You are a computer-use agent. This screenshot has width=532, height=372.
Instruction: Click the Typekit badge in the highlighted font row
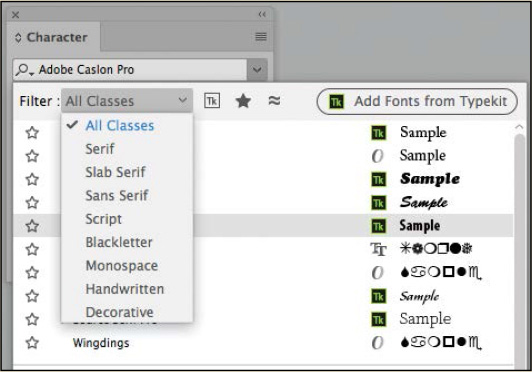tap(378, 226)
